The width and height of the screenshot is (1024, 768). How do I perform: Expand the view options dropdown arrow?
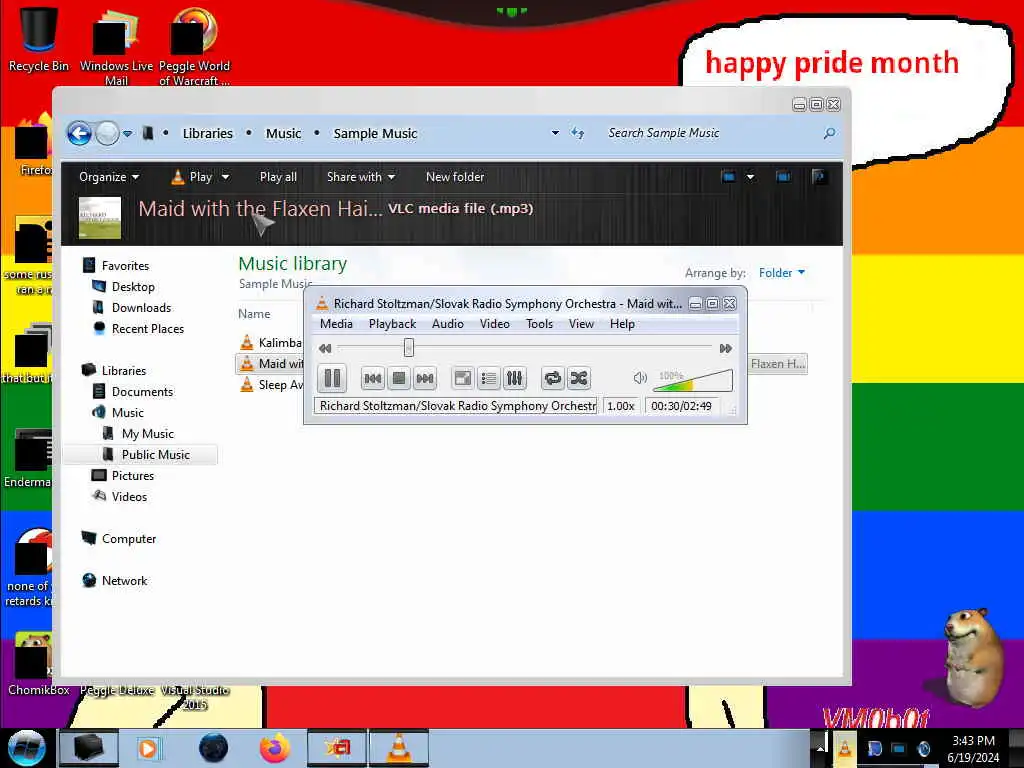click(x=750, y=176)
